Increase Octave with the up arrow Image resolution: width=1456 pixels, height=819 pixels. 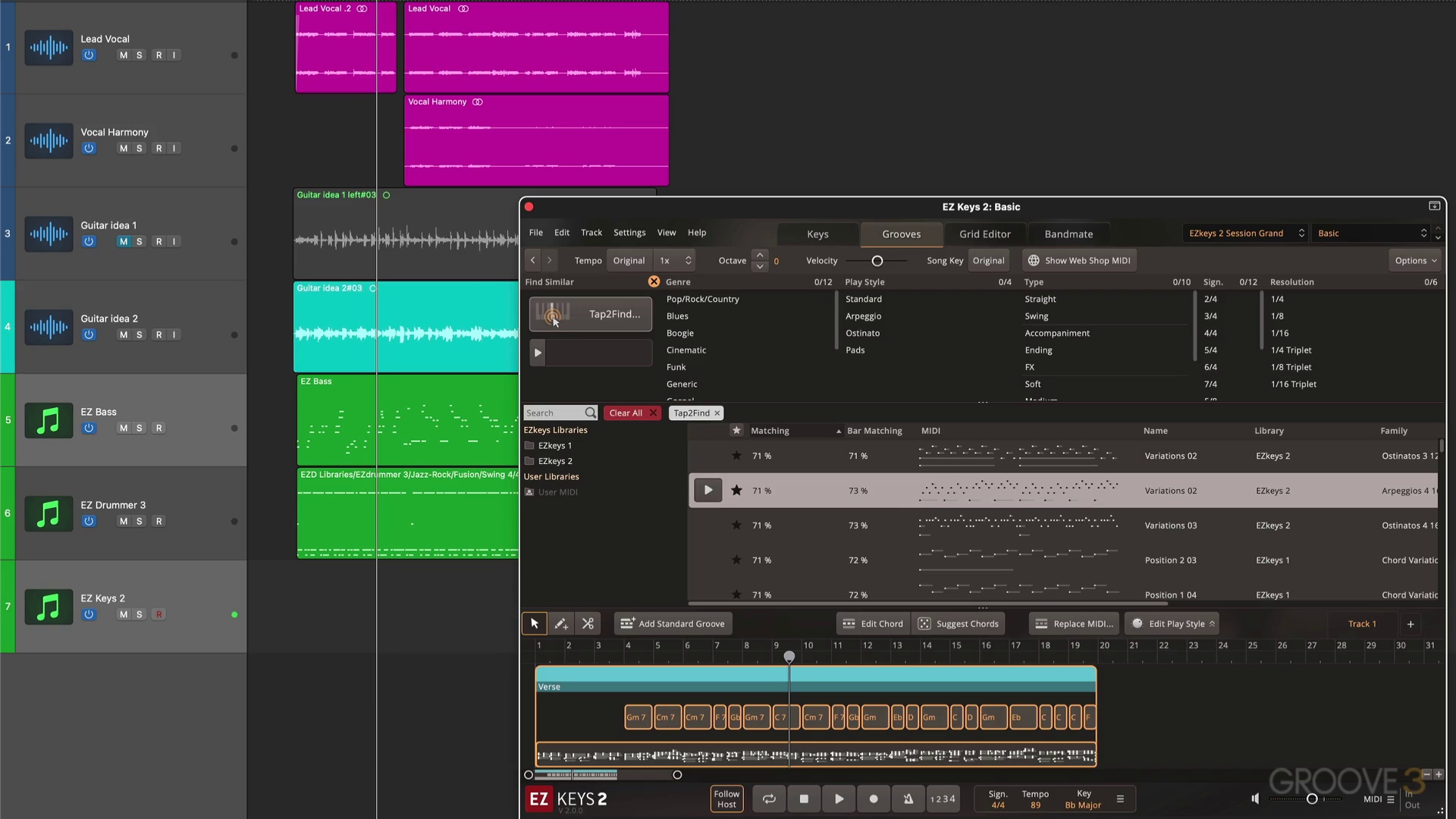[x=760, y=255]
